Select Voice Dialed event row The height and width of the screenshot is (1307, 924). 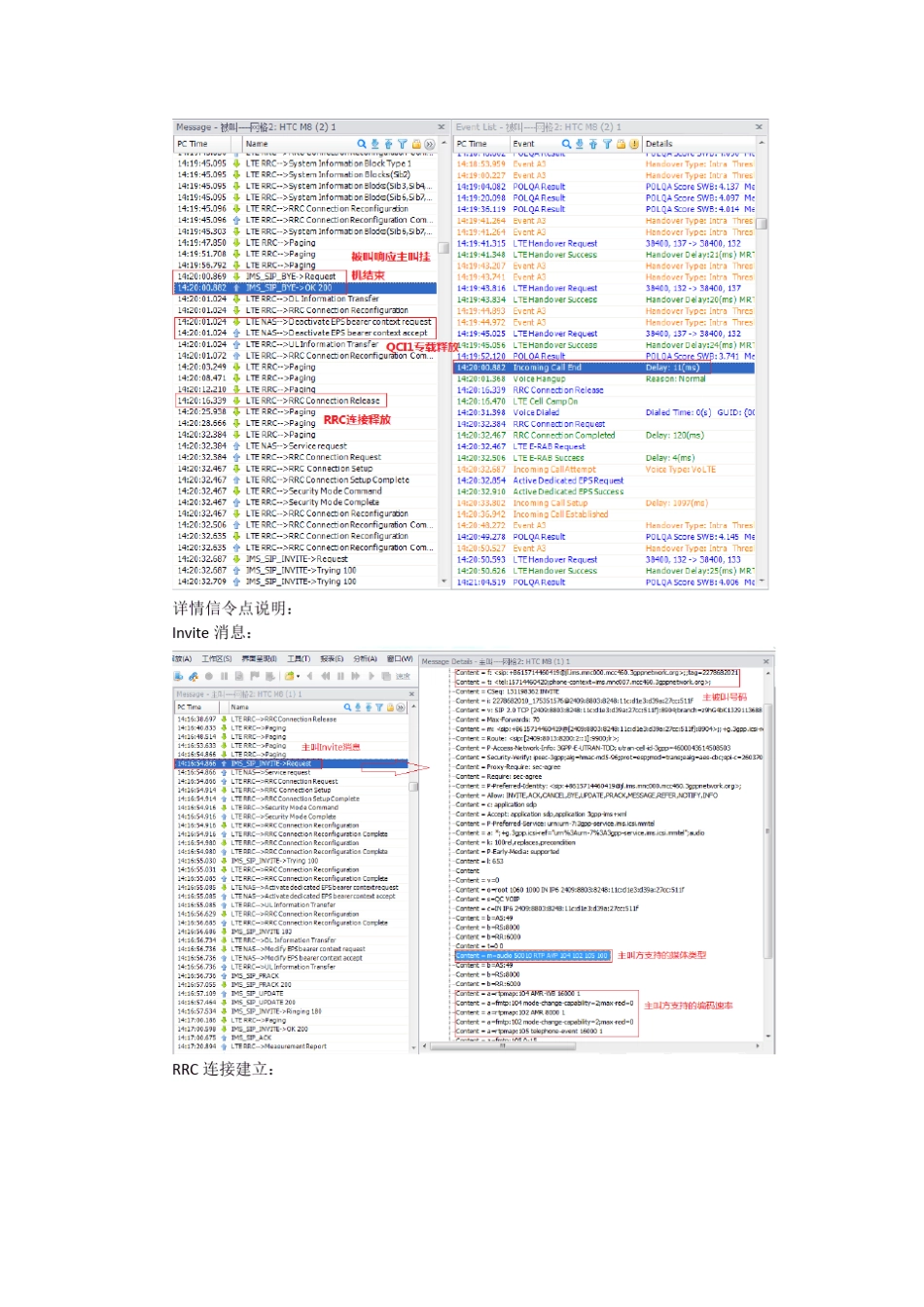pyautogui.click(x=605, y=412)
